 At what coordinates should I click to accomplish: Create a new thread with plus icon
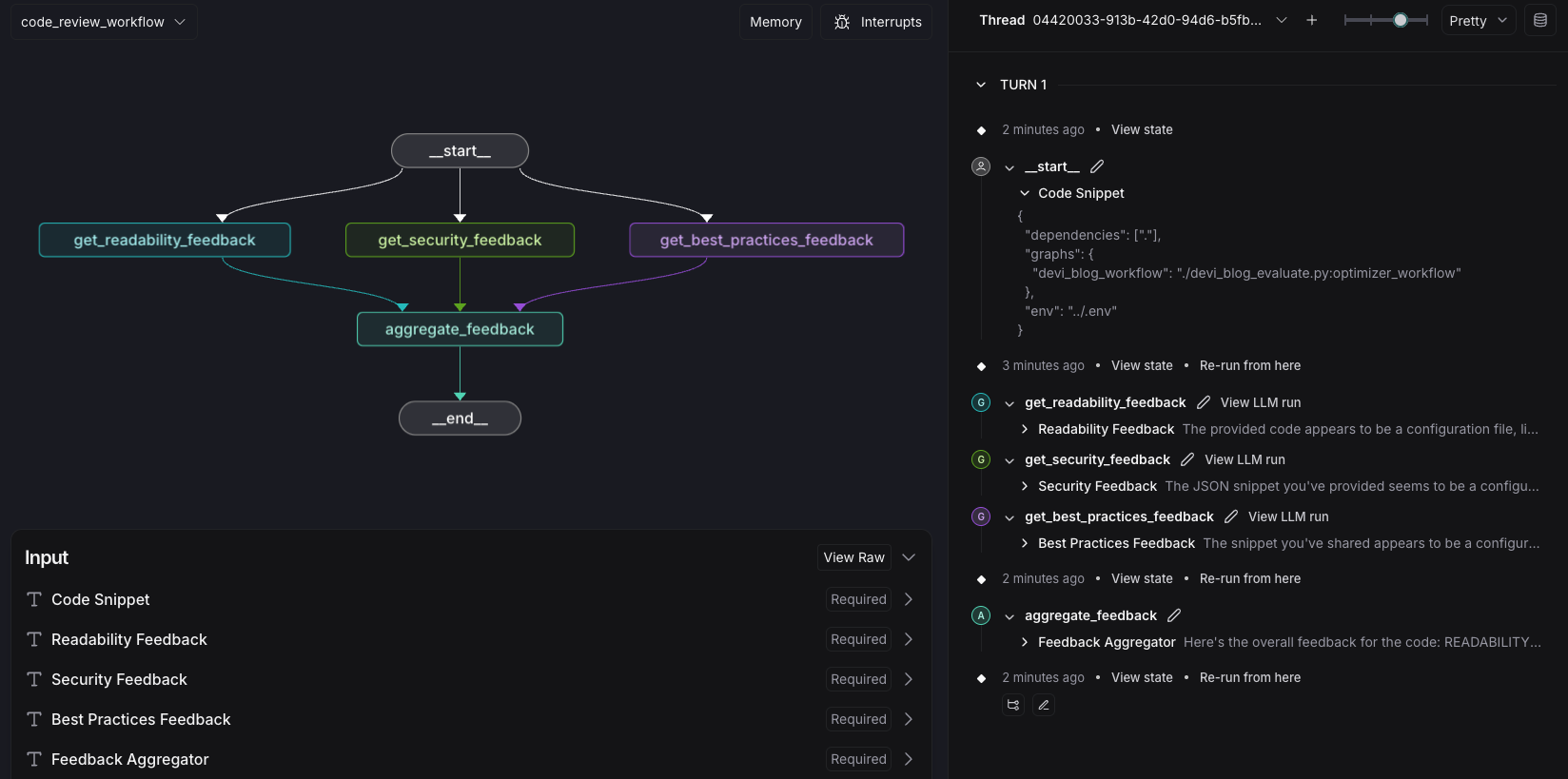pos(1312,20)
